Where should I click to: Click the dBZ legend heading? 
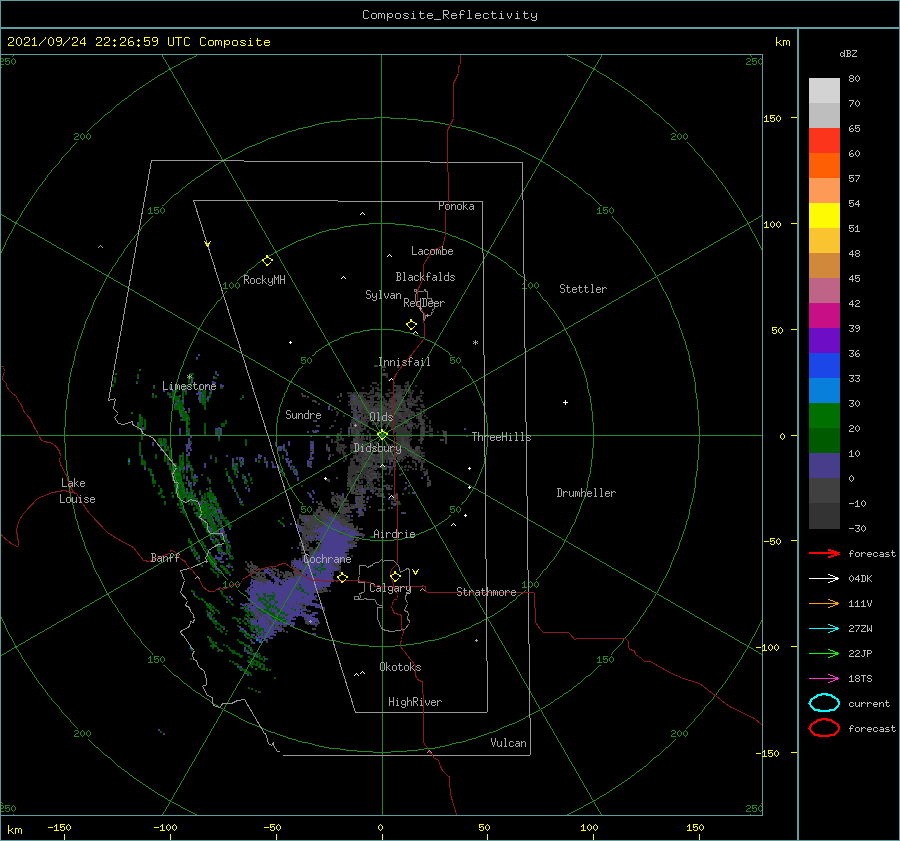click(848, 53)
